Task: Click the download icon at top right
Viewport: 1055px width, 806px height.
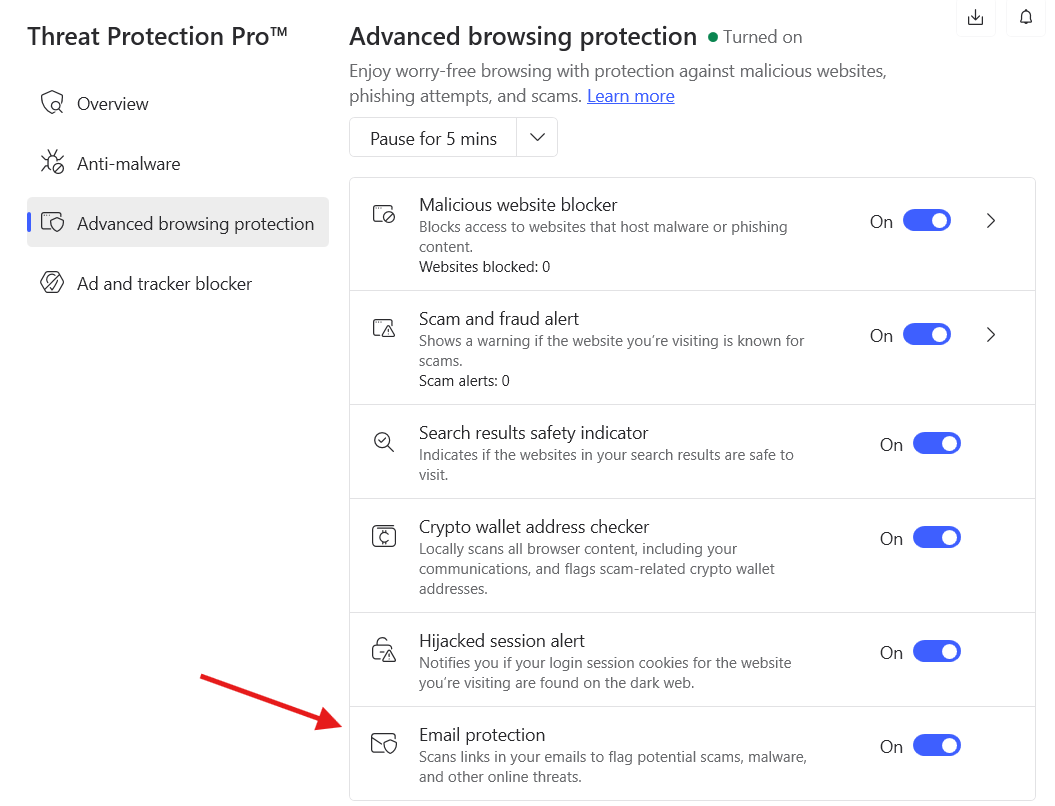Action: tap(976, 17)
